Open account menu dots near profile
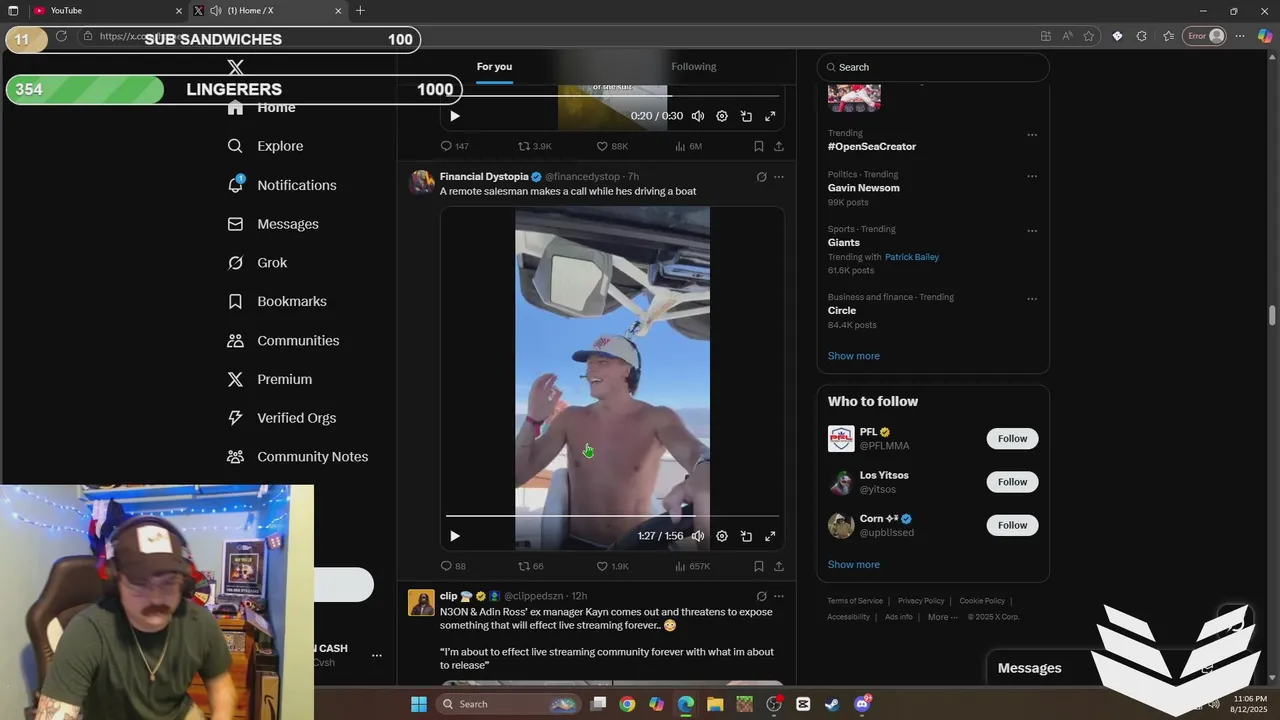The image size is (1280, 720). point(377,656)
